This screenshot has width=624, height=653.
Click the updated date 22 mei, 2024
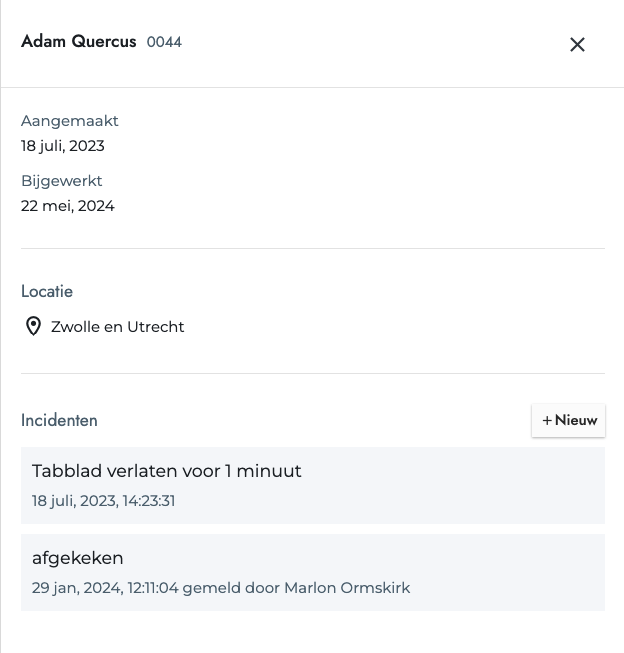pos(67,206)
